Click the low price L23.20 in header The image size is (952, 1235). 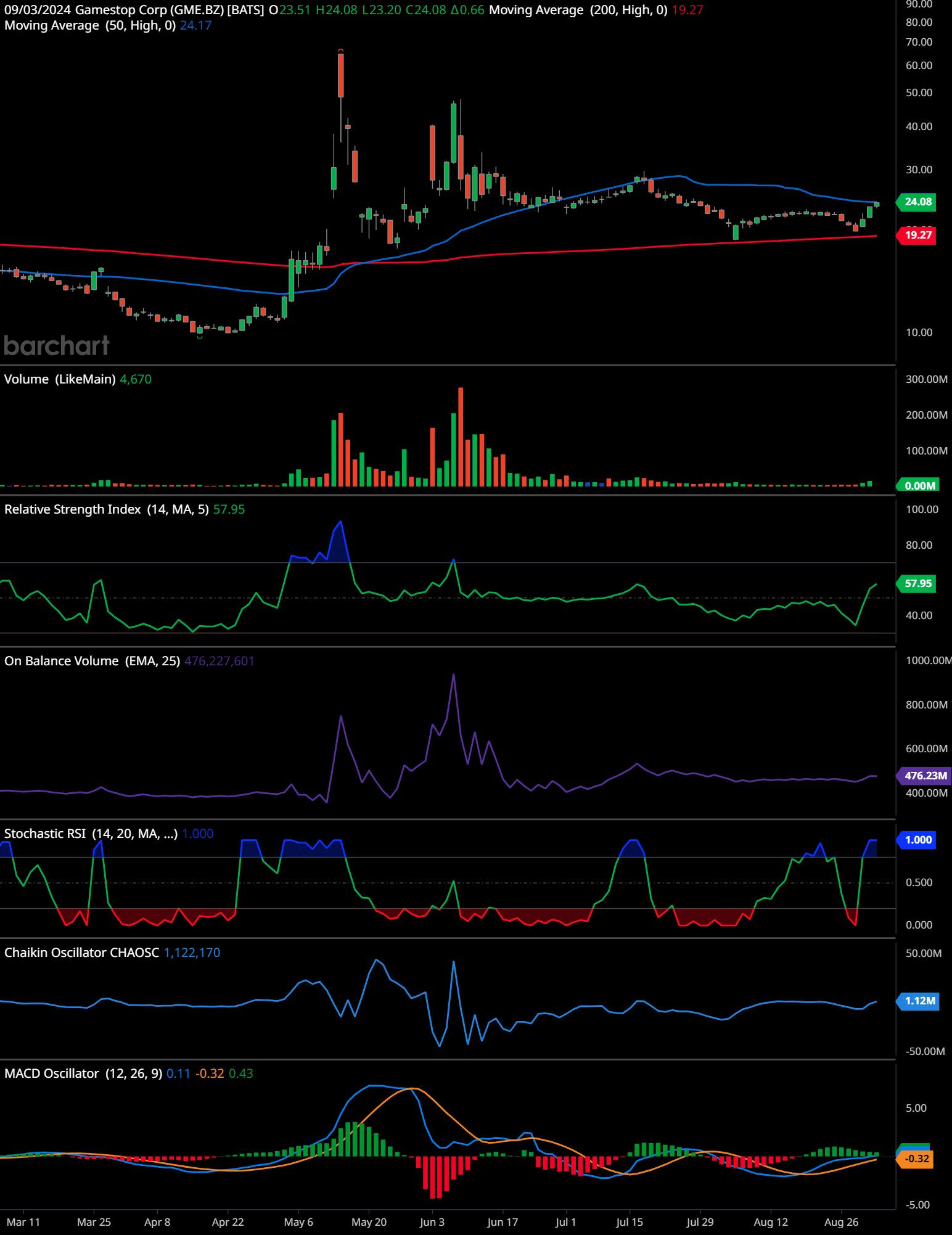tap(381, 10)
